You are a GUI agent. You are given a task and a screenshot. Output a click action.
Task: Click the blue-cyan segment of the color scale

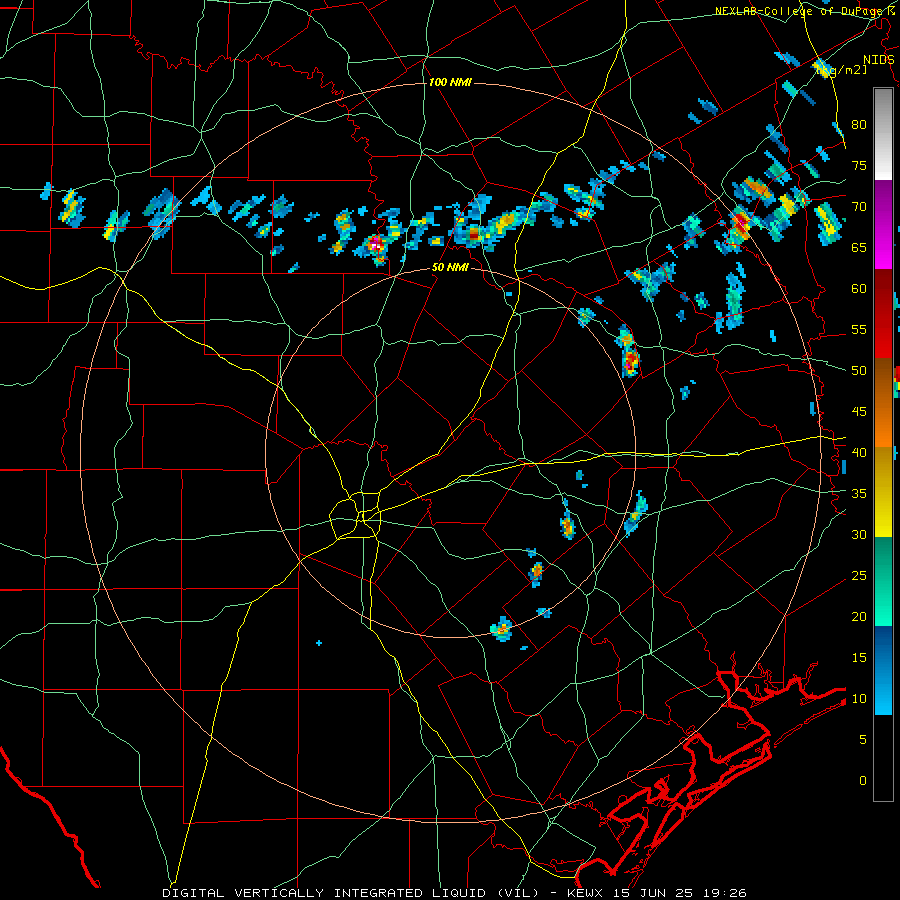coord(883,670)
